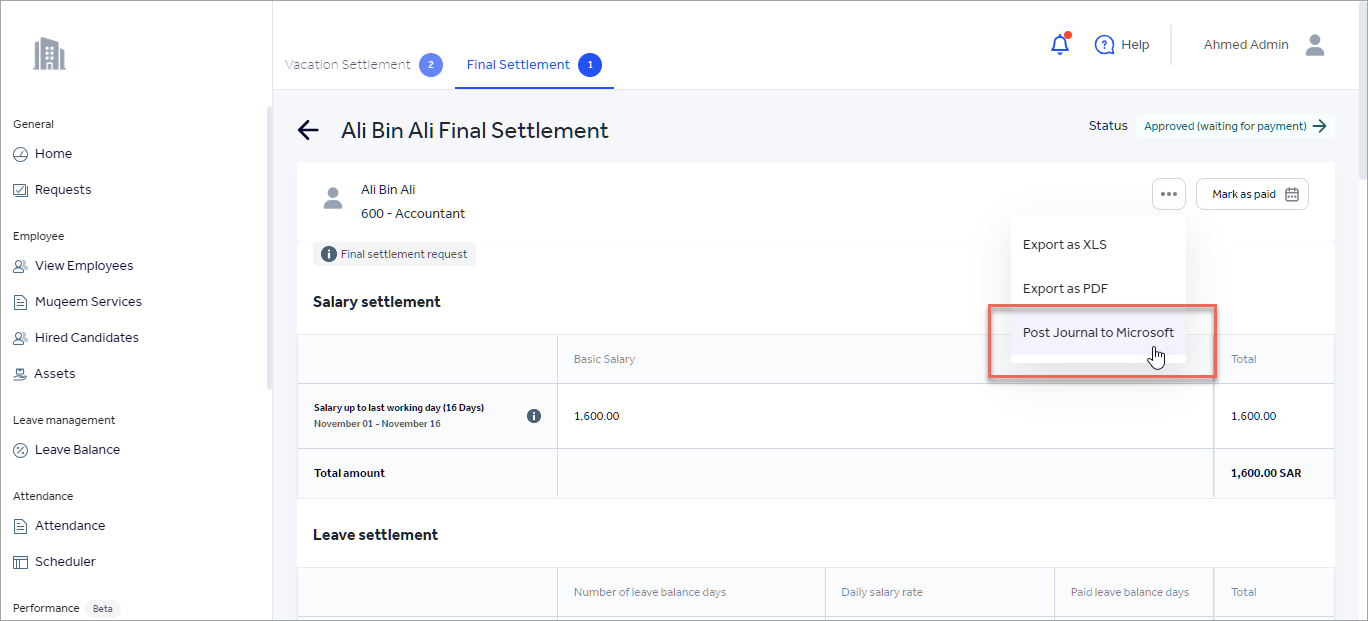Click the company building logo

point(49,54)
